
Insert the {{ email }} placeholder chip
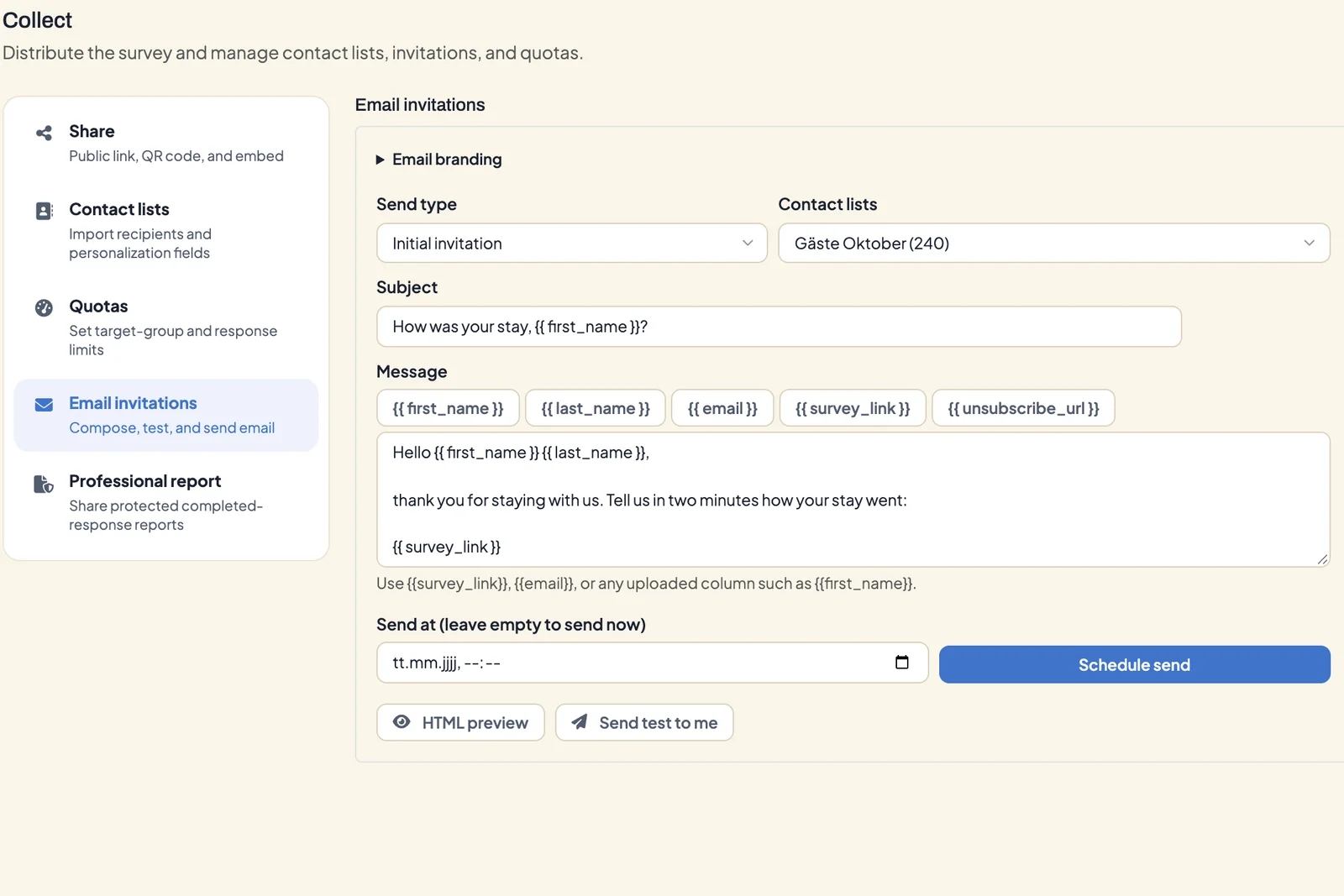tap(722, 408)
